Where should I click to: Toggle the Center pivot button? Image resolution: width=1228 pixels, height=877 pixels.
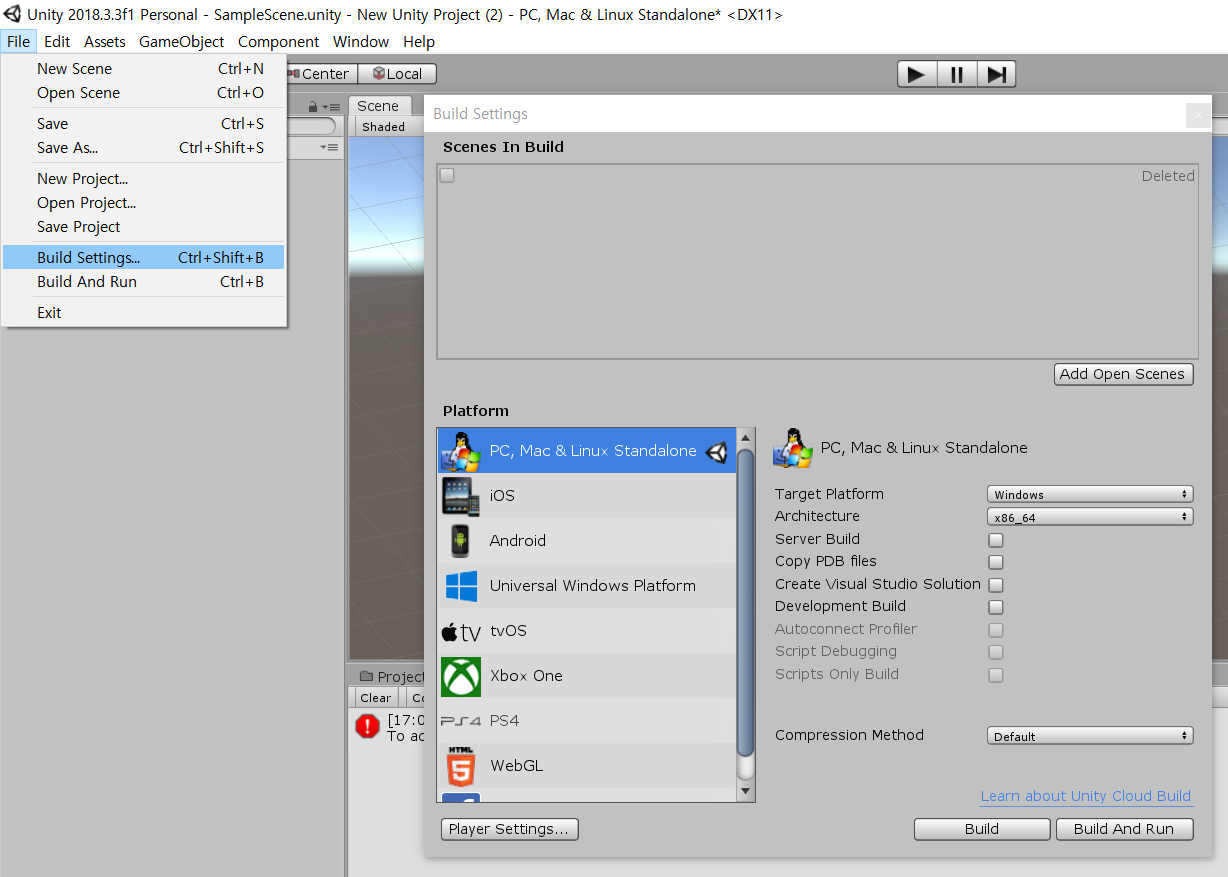tap(320, 74)
